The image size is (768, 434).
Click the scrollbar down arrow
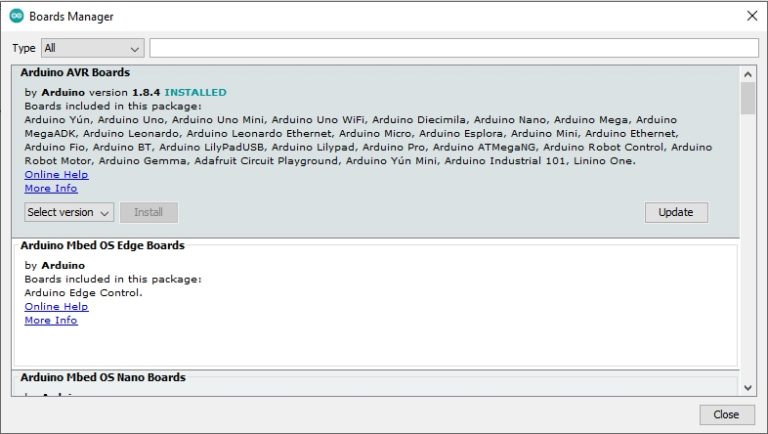748,387
